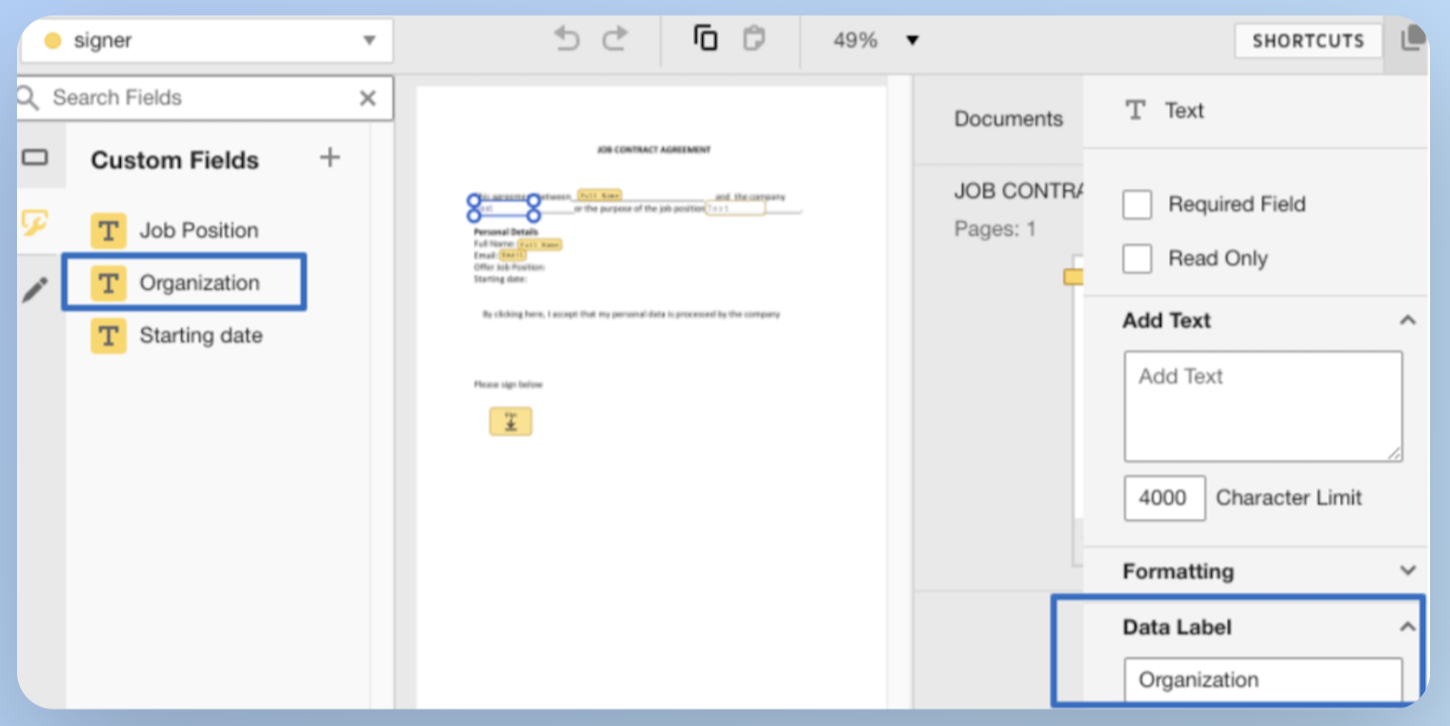
Task: Click the T icon beside Starting date
Action: pyautogui.click(x=108, y=335)
